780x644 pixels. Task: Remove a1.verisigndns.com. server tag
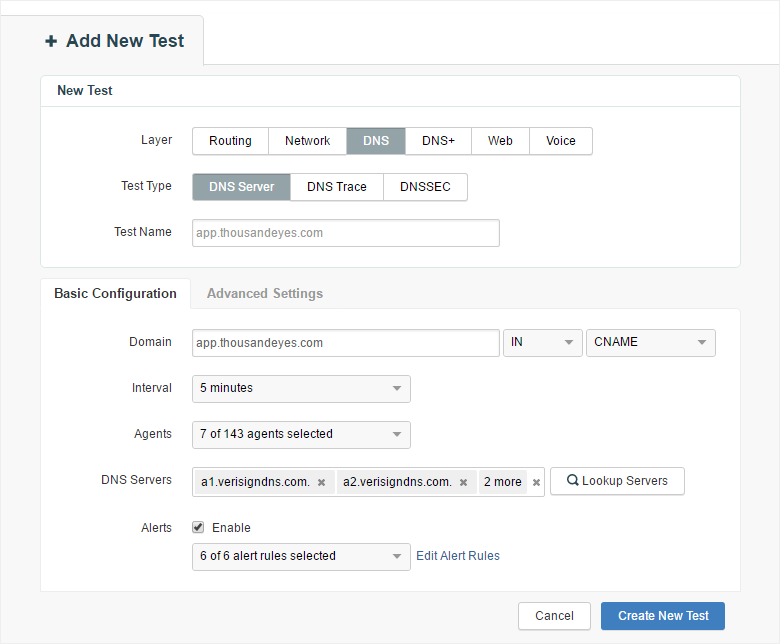[x=321, y=482]
